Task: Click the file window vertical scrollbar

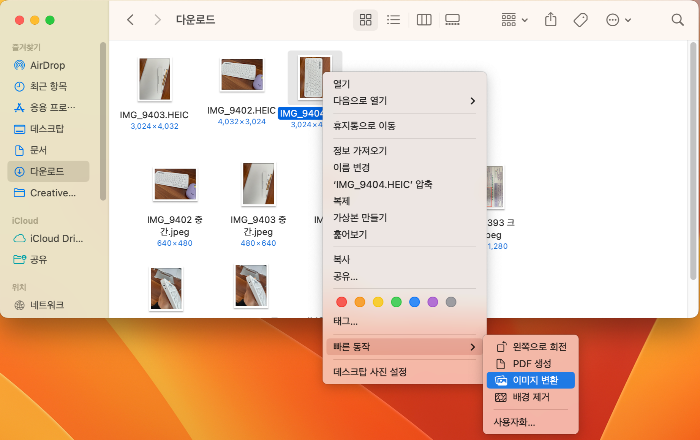Action: pos(693,161)
